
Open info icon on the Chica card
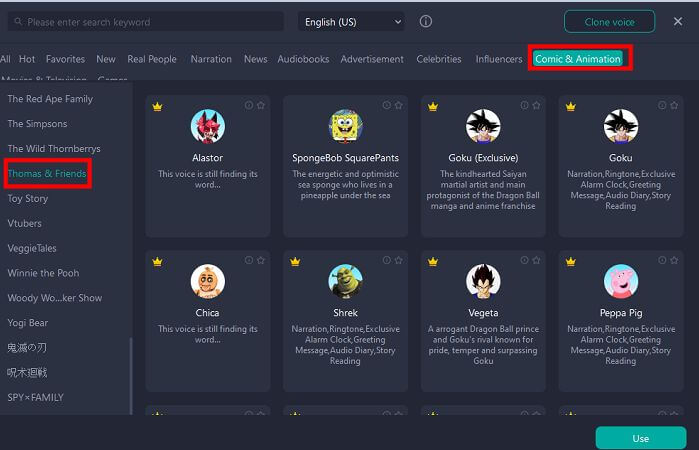pyautogui.click(x=249, y=260)
